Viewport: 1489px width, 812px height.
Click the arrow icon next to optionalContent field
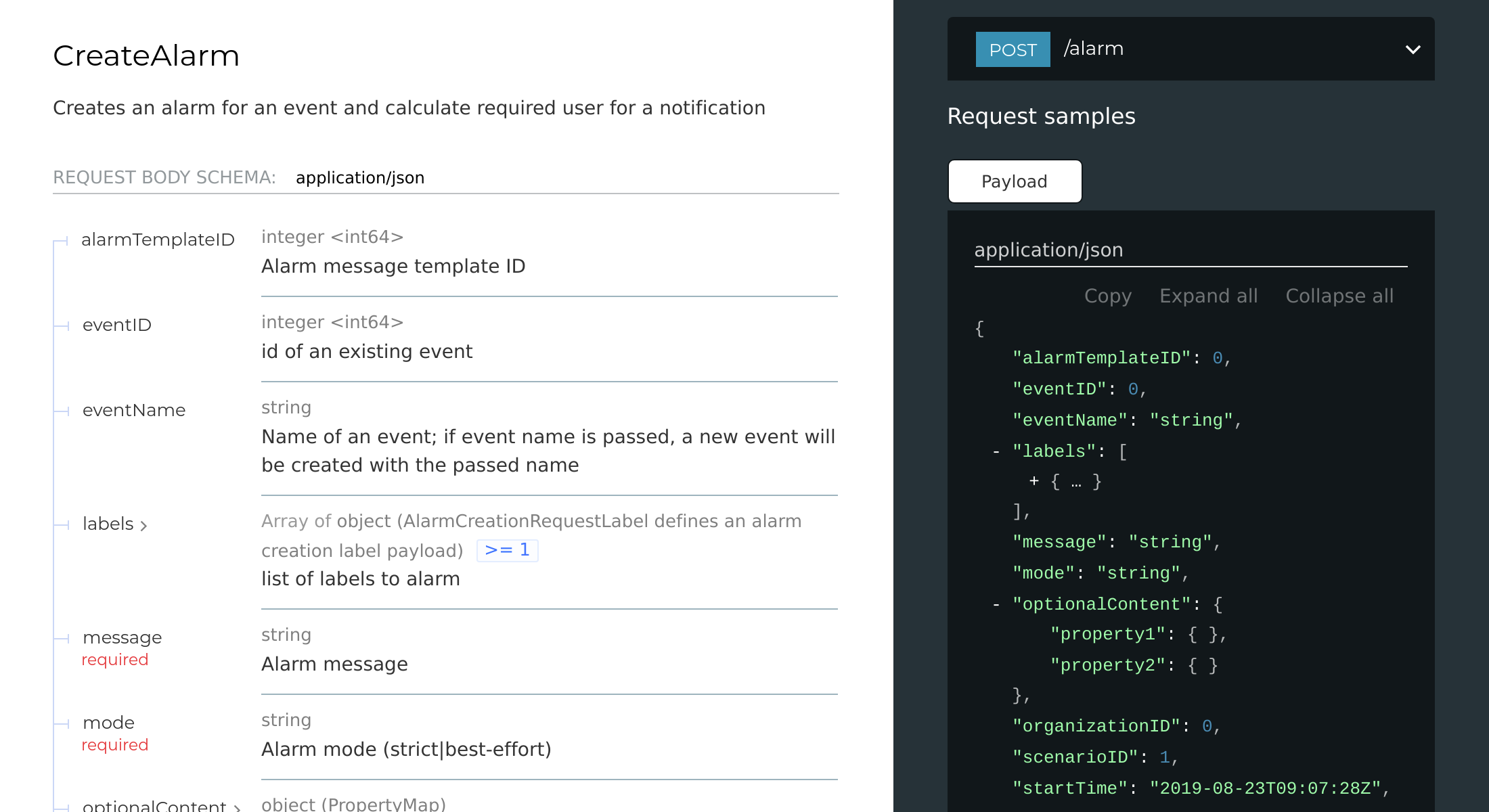coord(236,807)
